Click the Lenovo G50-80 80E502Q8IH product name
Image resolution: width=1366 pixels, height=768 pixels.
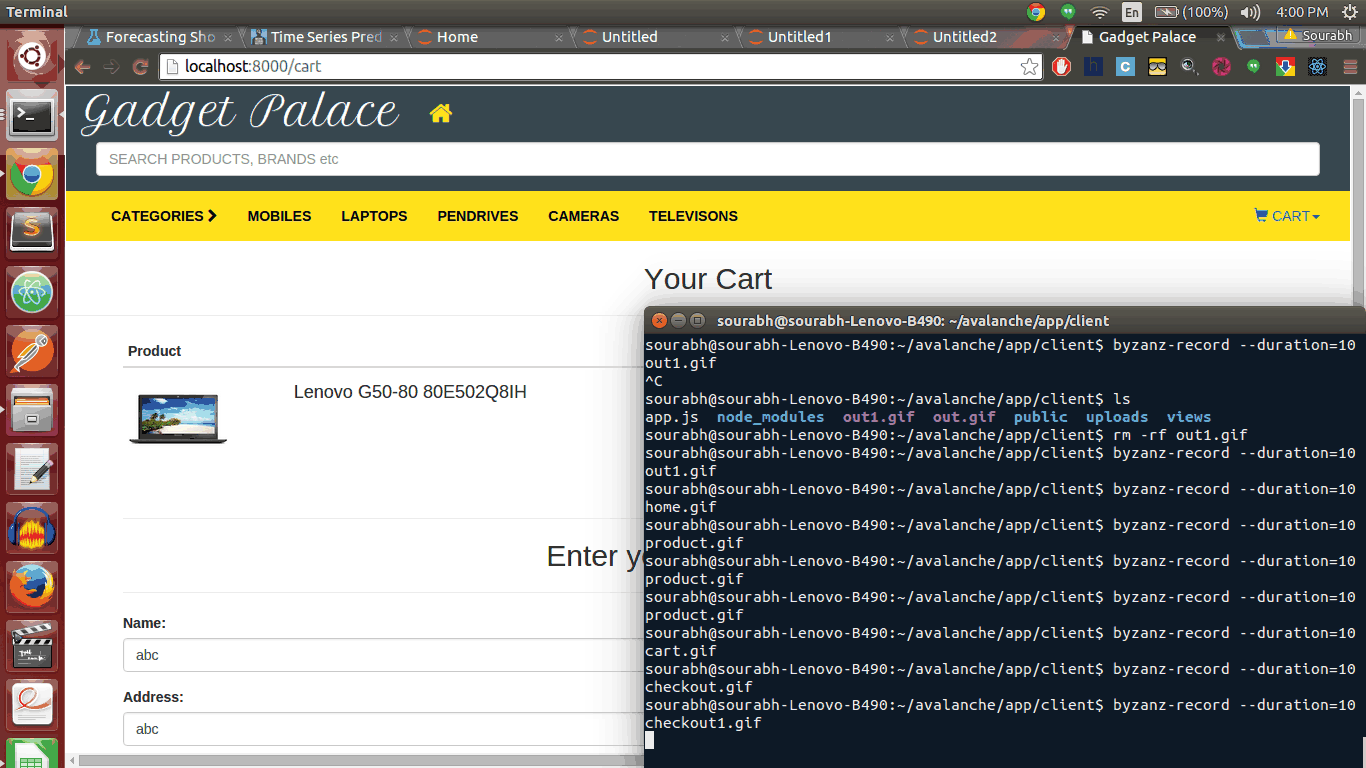(x=410, y=392)
